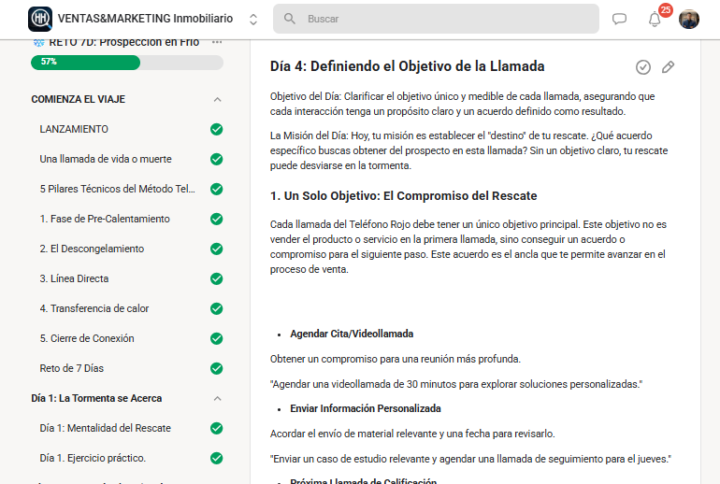Click checkmark beside Línea Directa

(x=217, y=279)
